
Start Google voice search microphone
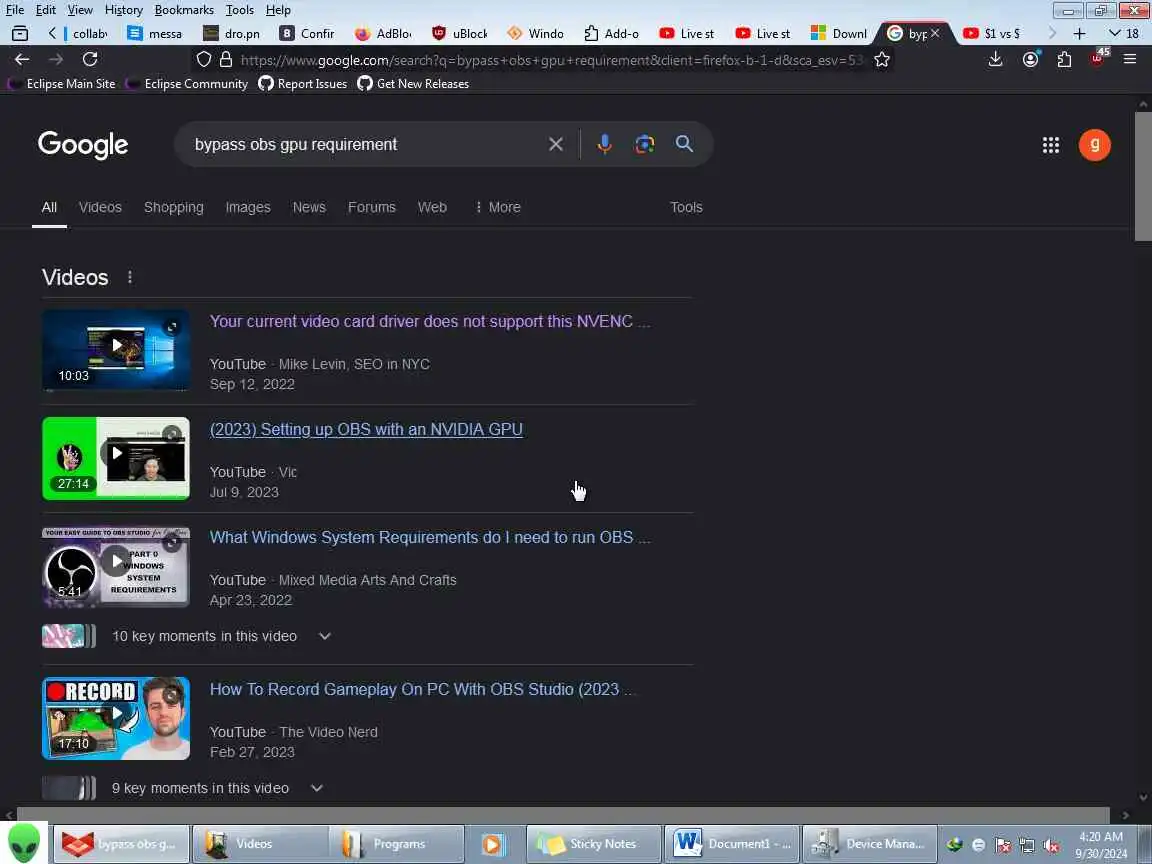pos(605,144)
